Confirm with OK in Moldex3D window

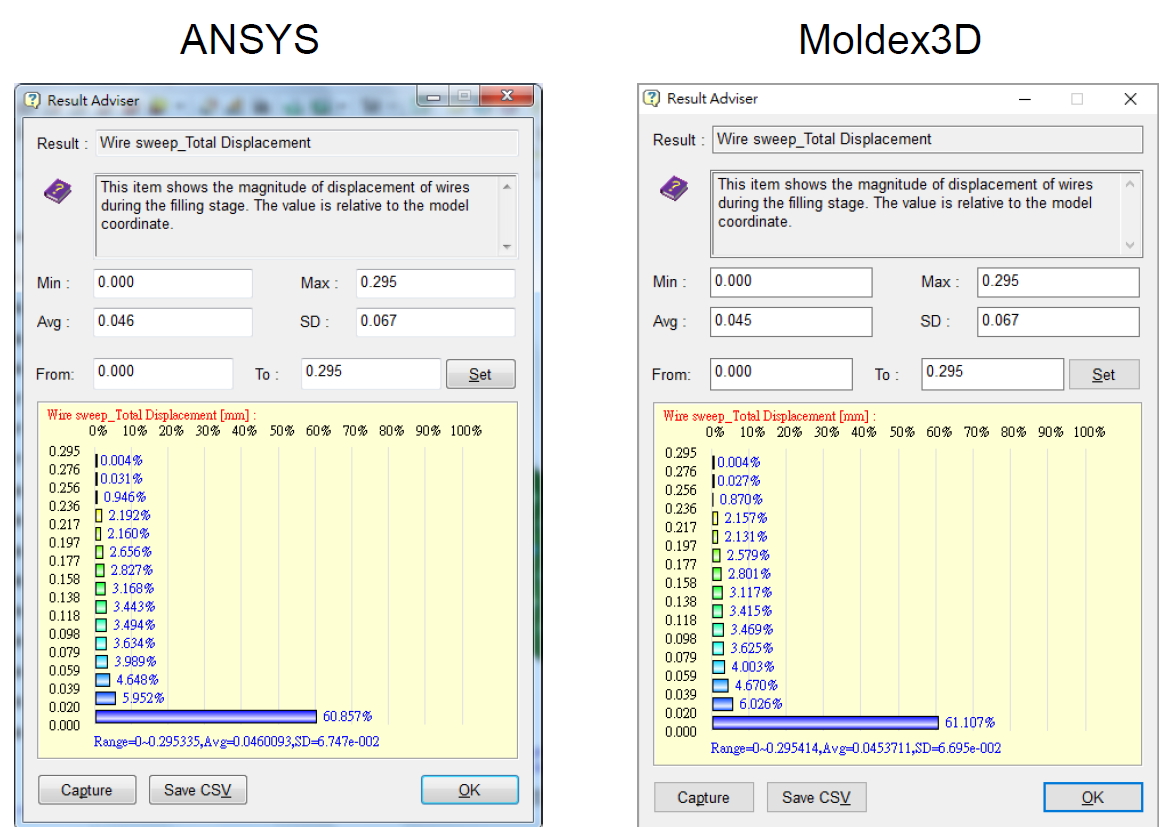(x=1093, y=798)
